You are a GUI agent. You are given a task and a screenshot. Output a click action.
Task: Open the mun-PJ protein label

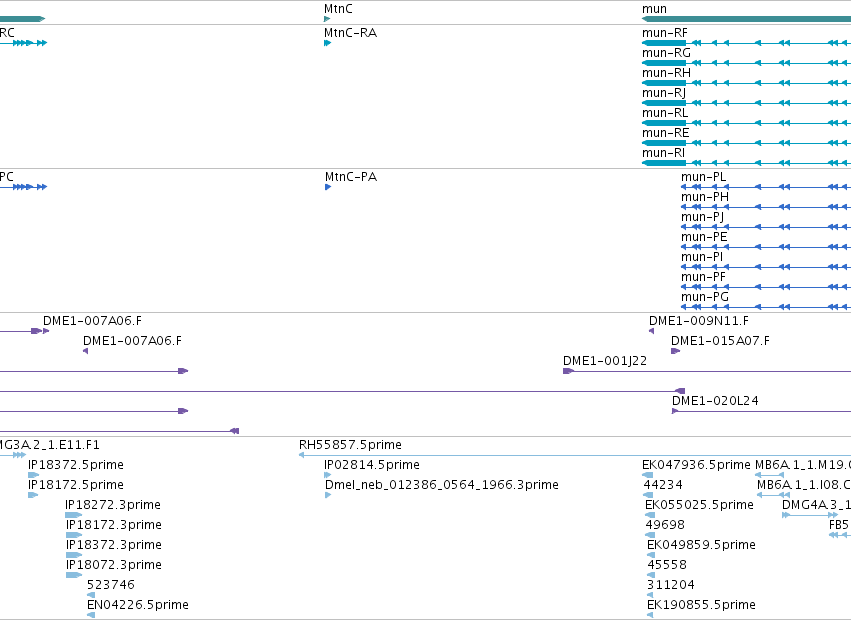coord(703,218)
